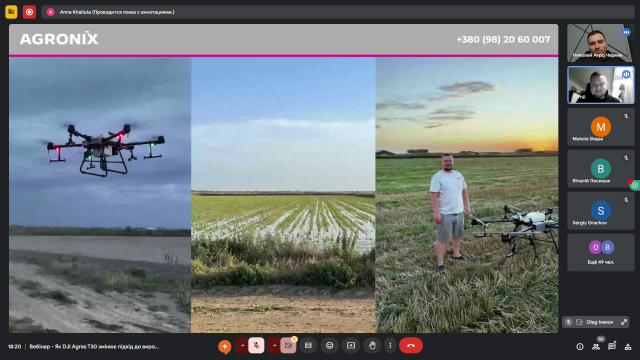Image resolution: width=640 pixels, height=360 pixels.
Task: Expand Oleg Ivanov self-view tile
Action: (624, 322)
